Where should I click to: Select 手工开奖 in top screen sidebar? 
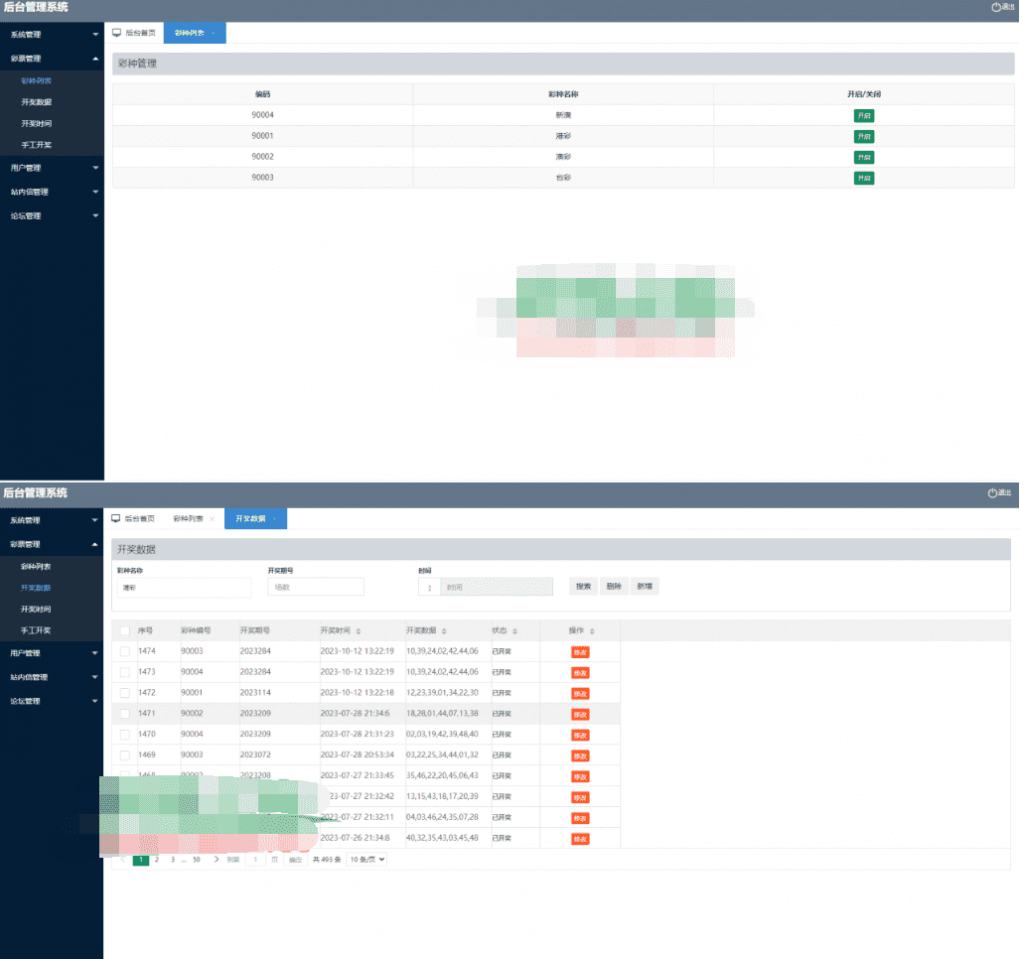point(37,145)
